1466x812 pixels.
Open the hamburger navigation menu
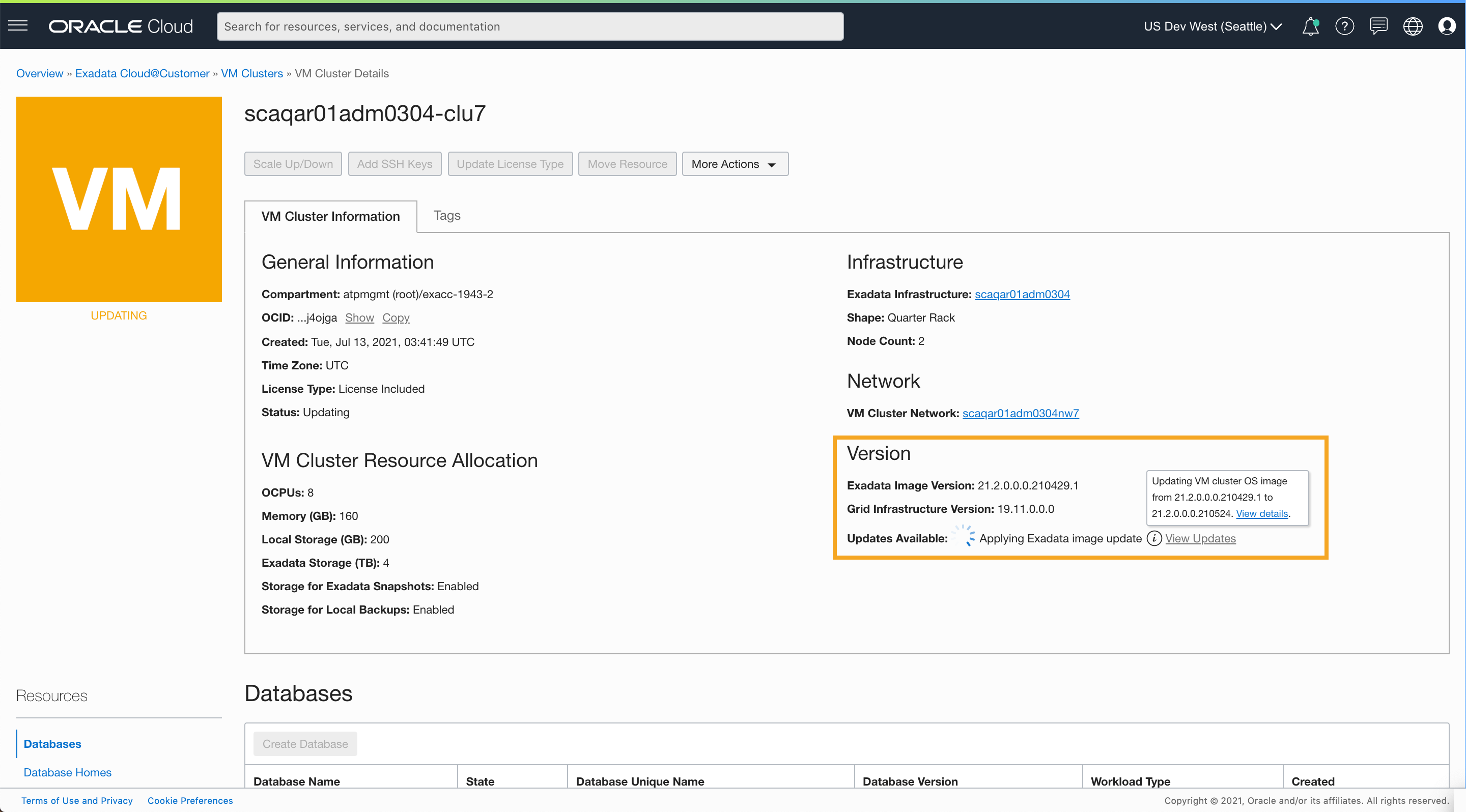18,26
